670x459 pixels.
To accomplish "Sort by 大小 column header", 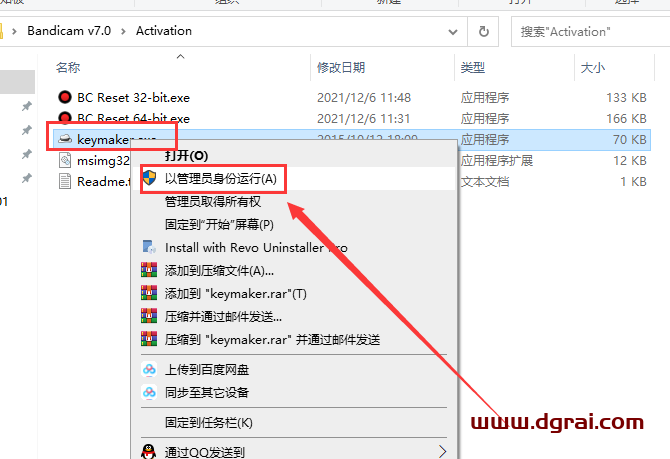I will [x=593, y=68].
